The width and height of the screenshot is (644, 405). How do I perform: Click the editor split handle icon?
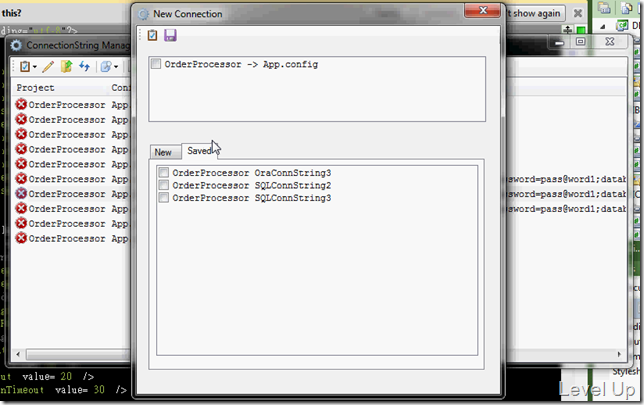click(x=568, y=29)
